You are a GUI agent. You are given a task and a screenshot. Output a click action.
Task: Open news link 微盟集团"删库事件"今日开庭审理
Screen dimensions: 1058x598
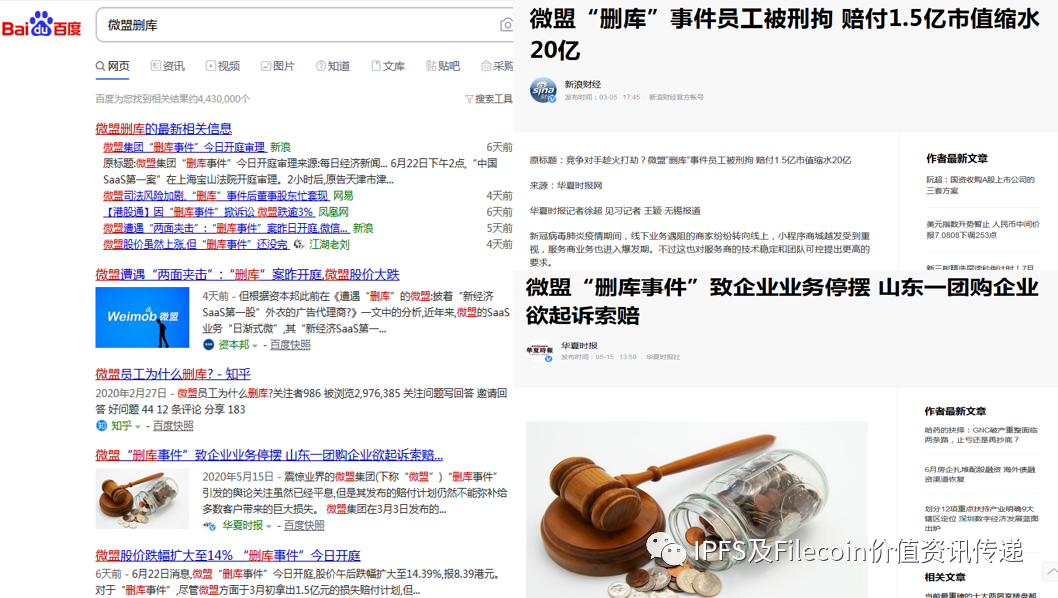[184, 147]
